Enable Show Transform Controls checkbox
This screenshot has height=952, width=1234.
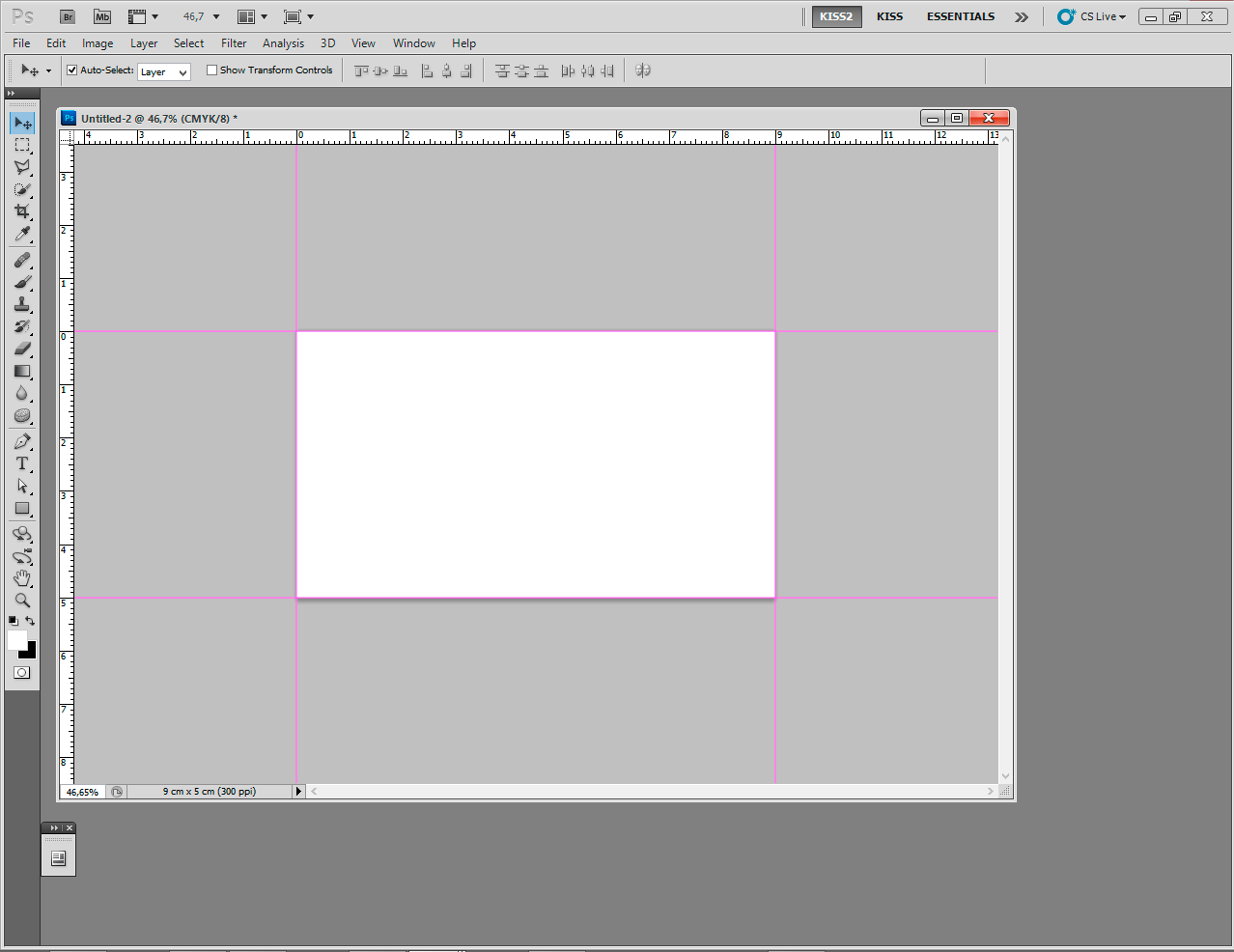(x=211, y=70)
